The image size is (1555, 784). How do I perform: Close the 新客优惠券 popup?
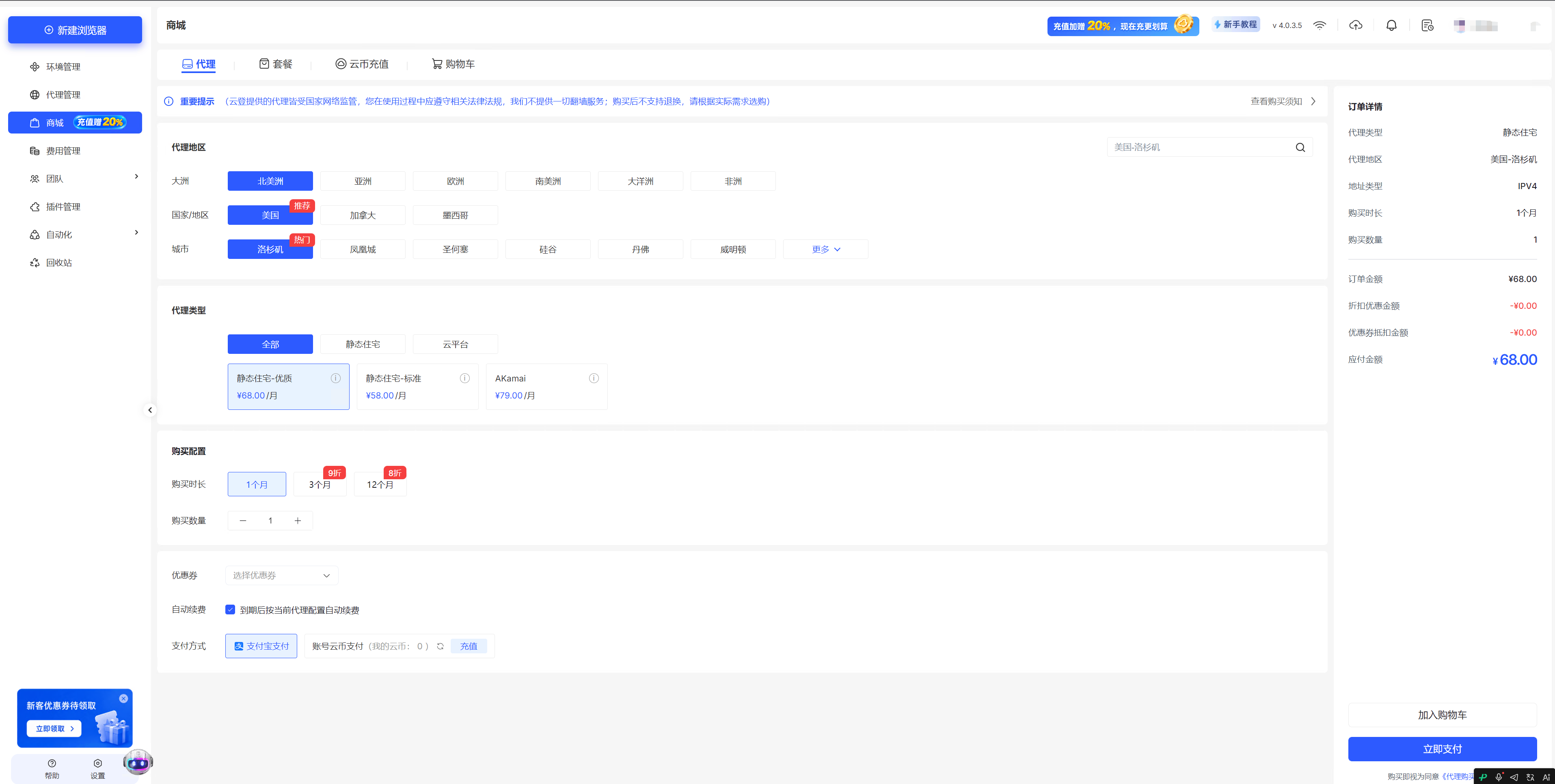click(124, 698)
